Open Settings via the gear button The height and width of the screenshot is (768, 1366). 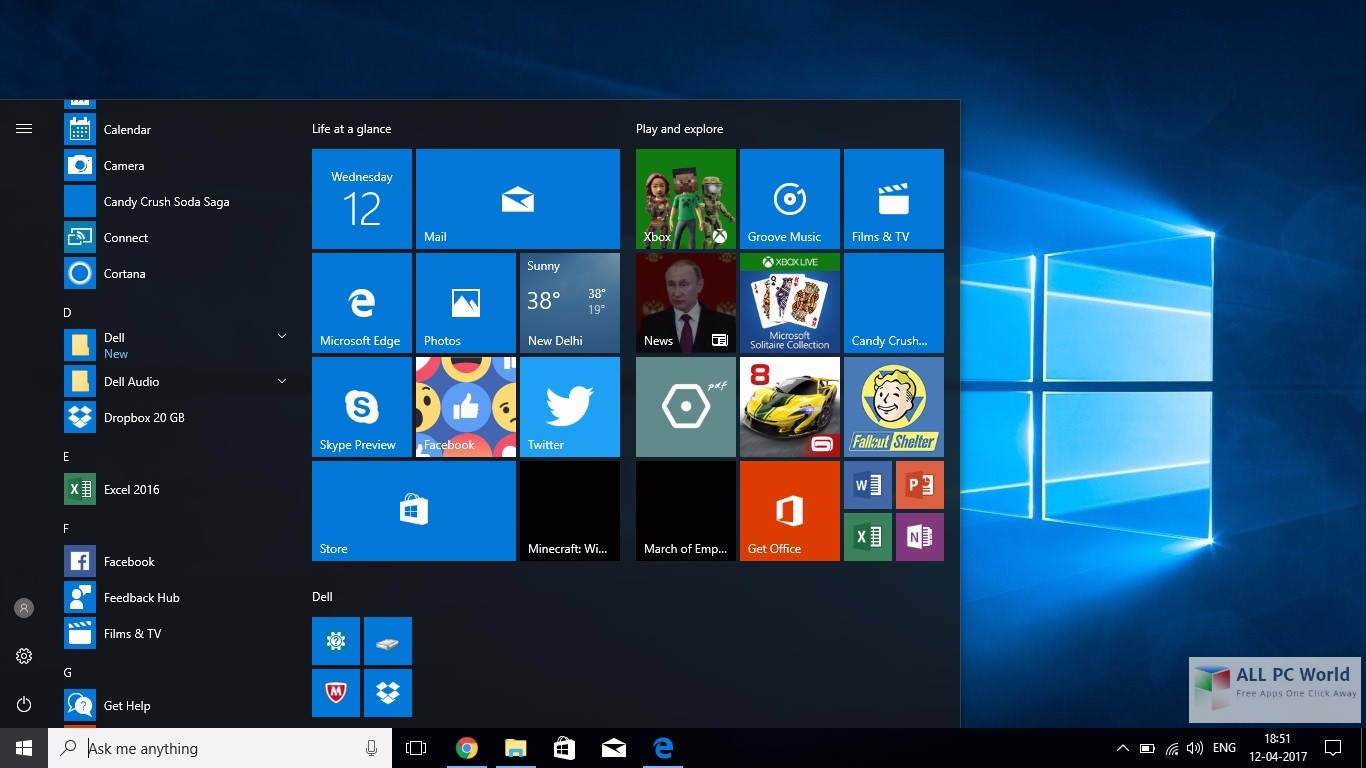coord(24,656)
